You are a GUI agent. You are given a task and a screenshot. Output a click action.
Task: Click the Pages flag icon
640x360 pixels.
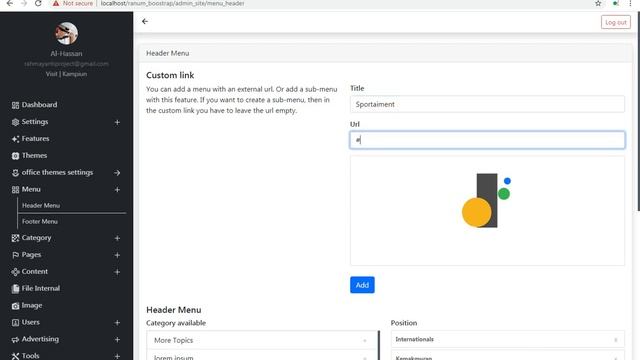(15, 255)
